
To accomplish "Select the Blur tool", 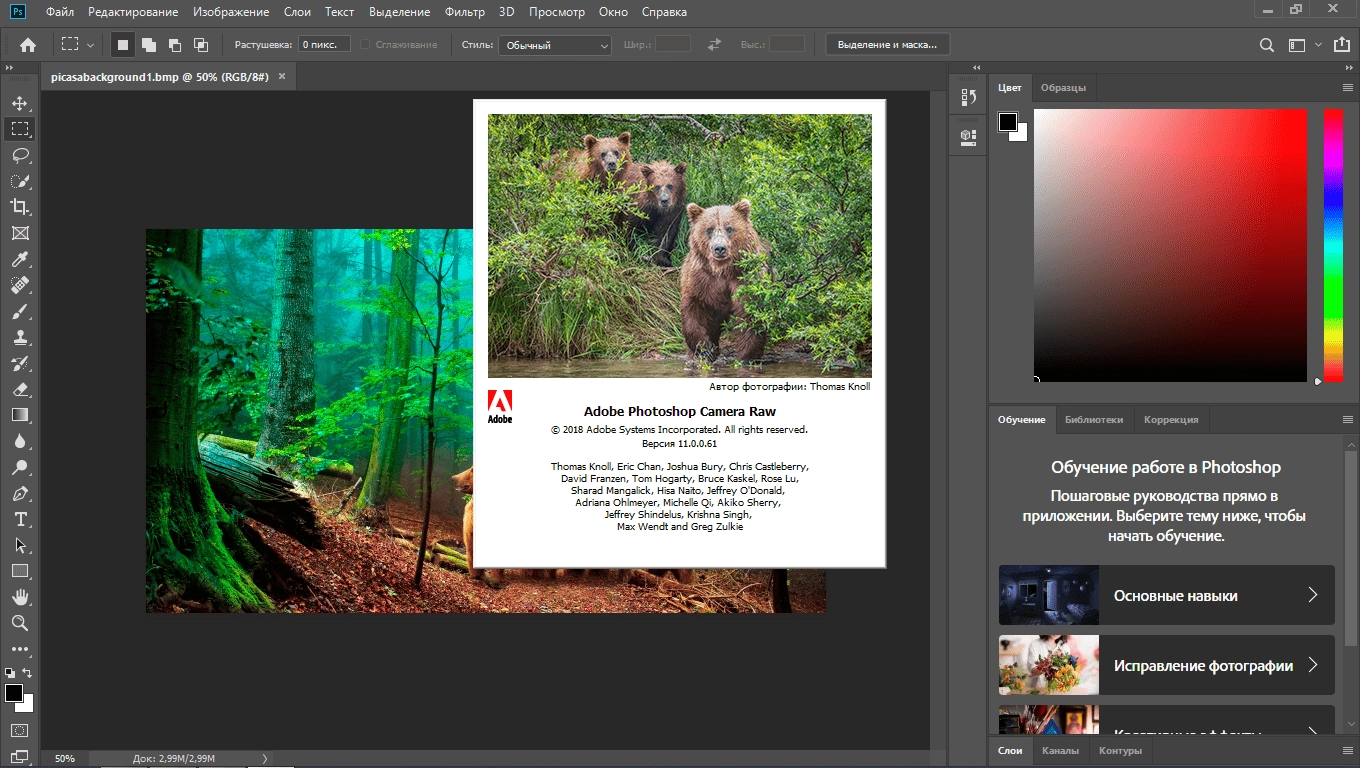I will click(19, 441).
